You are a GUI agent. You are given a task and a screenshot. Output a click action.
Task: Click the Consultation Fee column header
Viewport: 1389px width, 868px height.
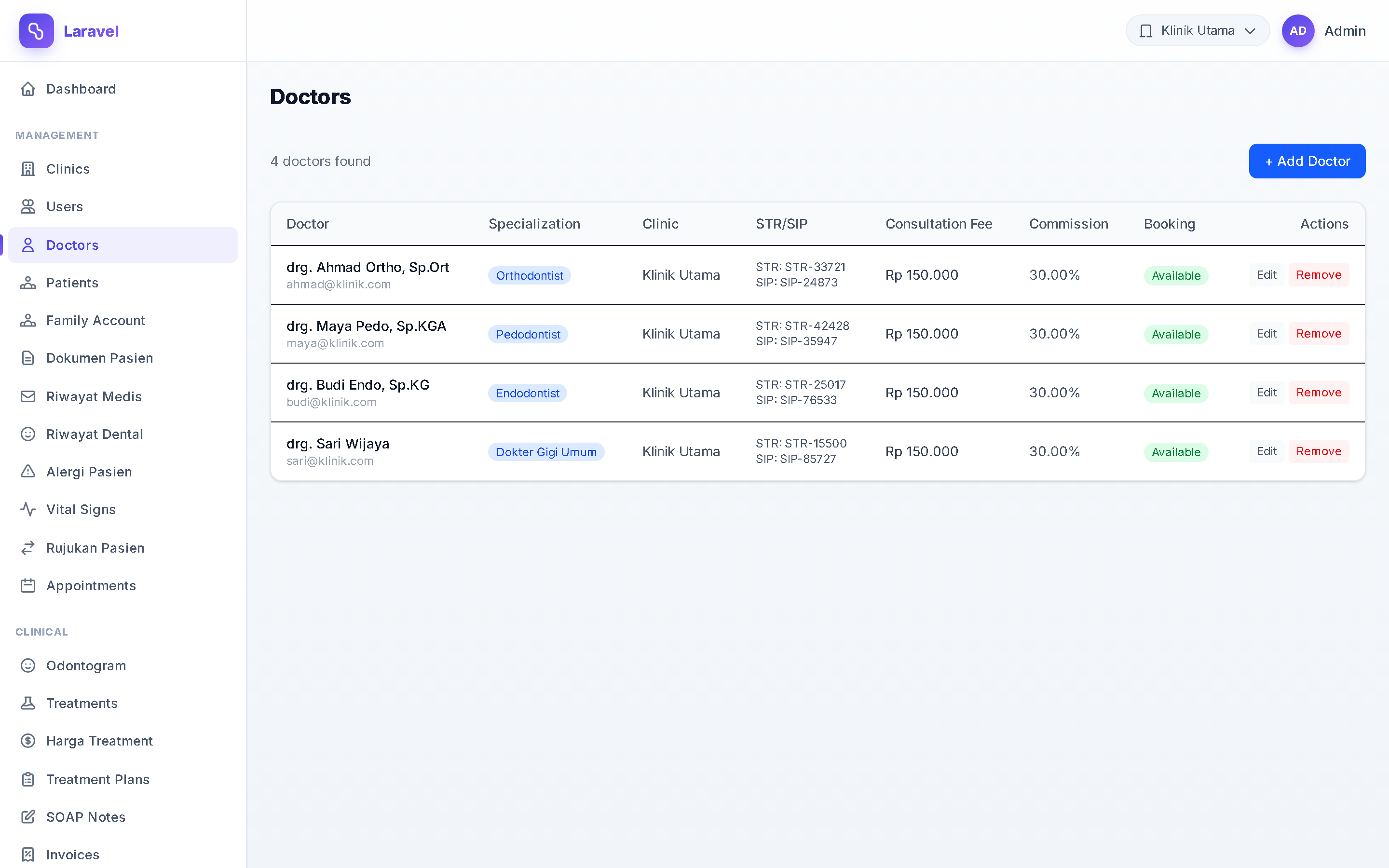939,224
